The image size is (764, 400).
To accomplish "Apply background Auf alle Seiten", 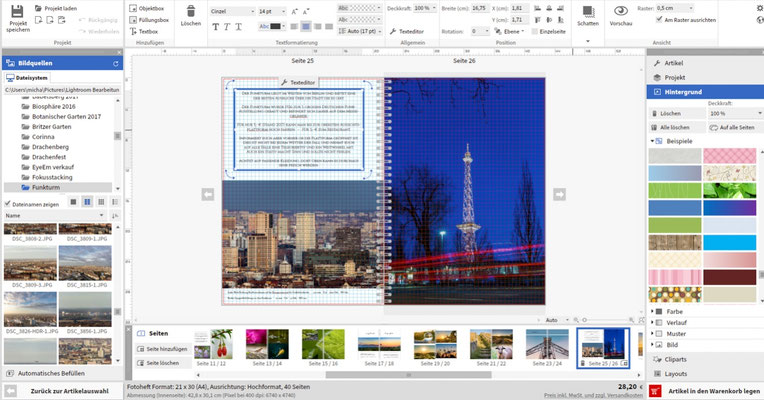I will 734,127.
